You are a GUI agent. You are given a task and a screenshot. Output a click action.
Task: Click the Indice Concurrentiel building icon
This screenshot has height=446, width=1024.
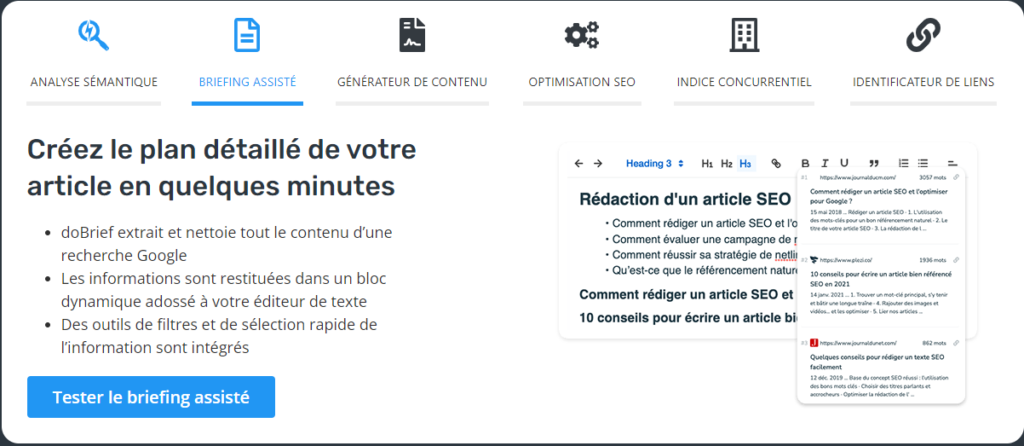[743, 35]
